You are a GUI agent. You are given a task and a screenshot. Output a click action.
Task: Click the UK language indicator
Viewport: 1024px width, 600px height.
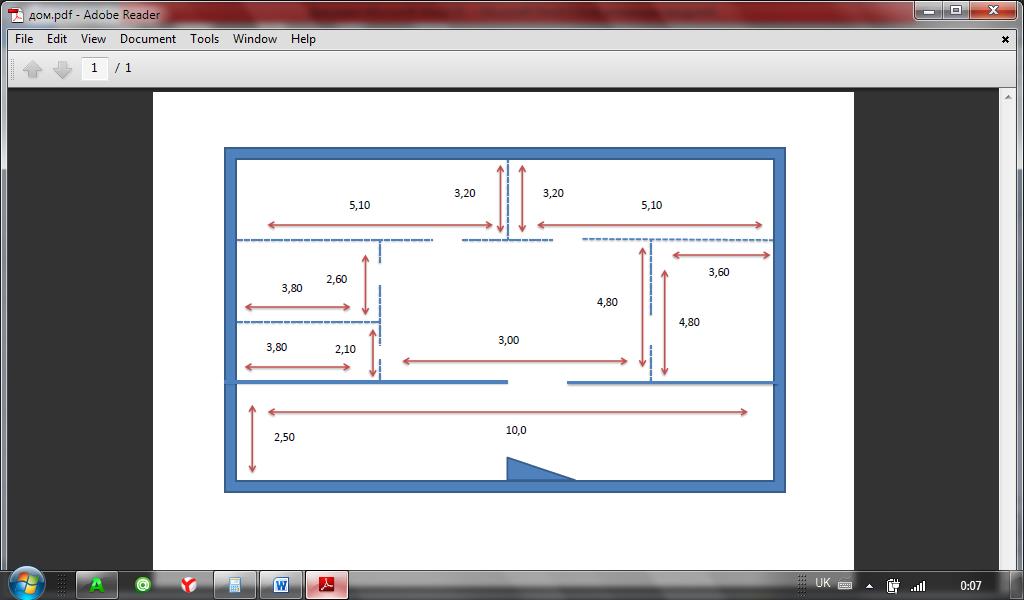tap(823, 583)
